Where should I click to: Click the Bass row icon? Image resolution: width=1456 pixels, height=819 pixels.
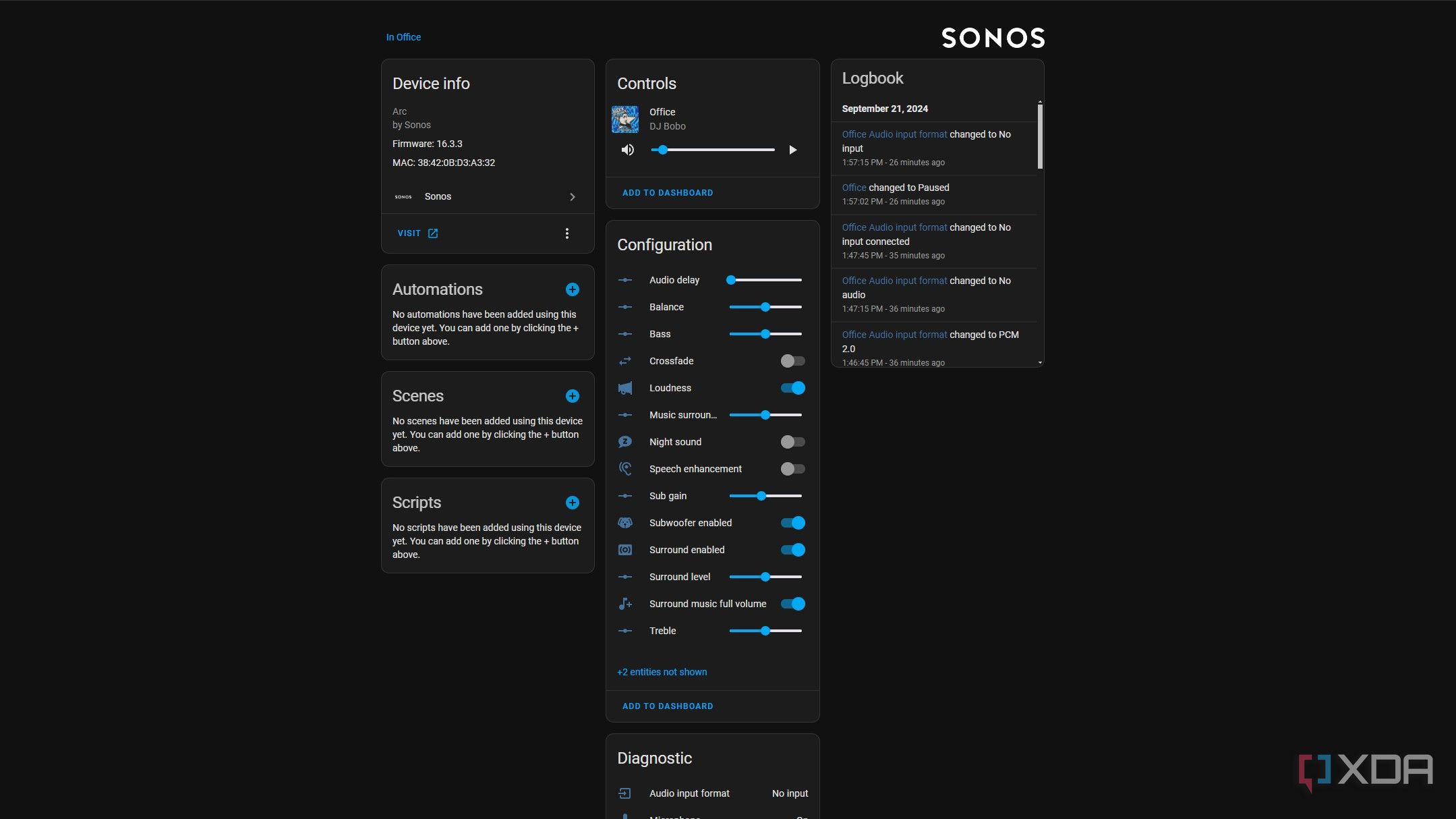[625, 334]
